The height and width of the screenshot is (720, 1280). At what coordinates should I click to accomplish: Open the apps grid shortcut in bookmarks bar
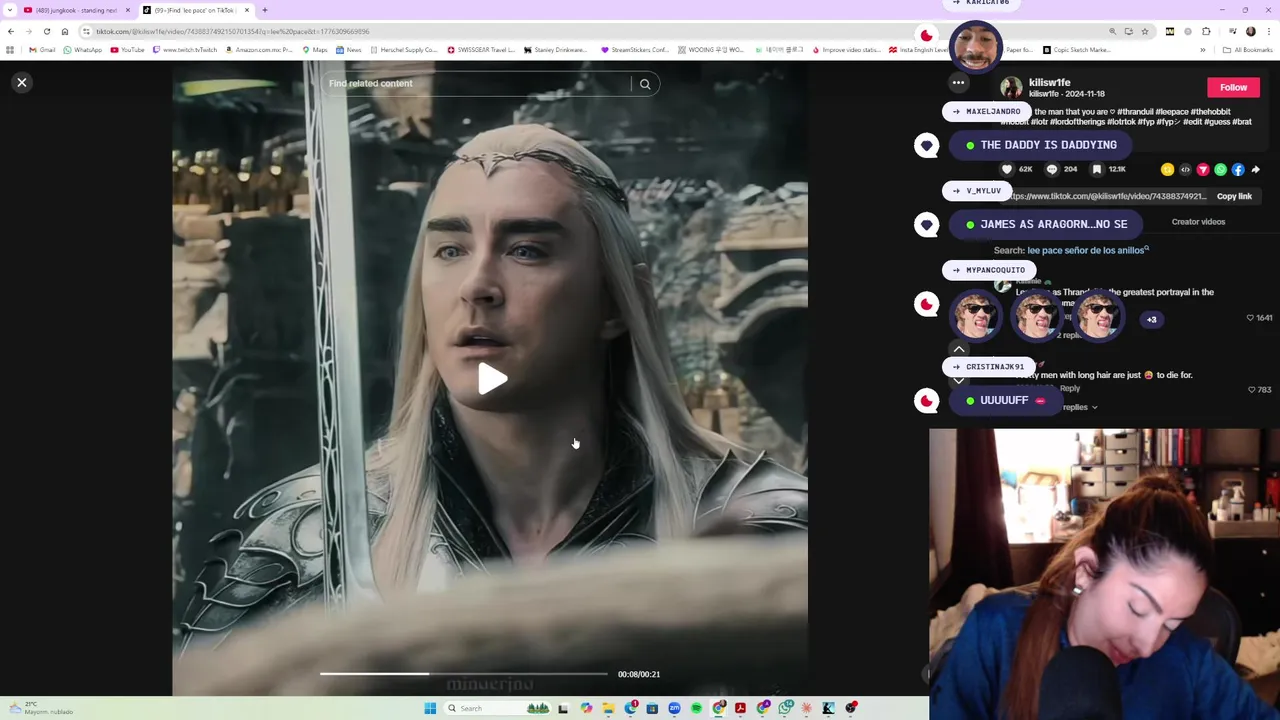(x=10, y=50)
